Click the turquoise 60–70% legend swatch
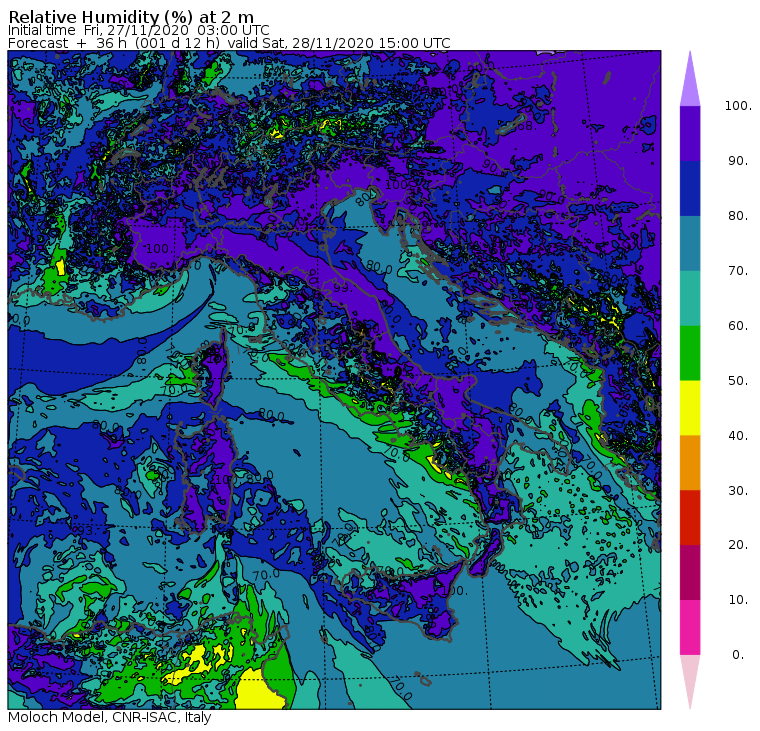The height and width of the screenshot is (731, 760). coord(690,298)
